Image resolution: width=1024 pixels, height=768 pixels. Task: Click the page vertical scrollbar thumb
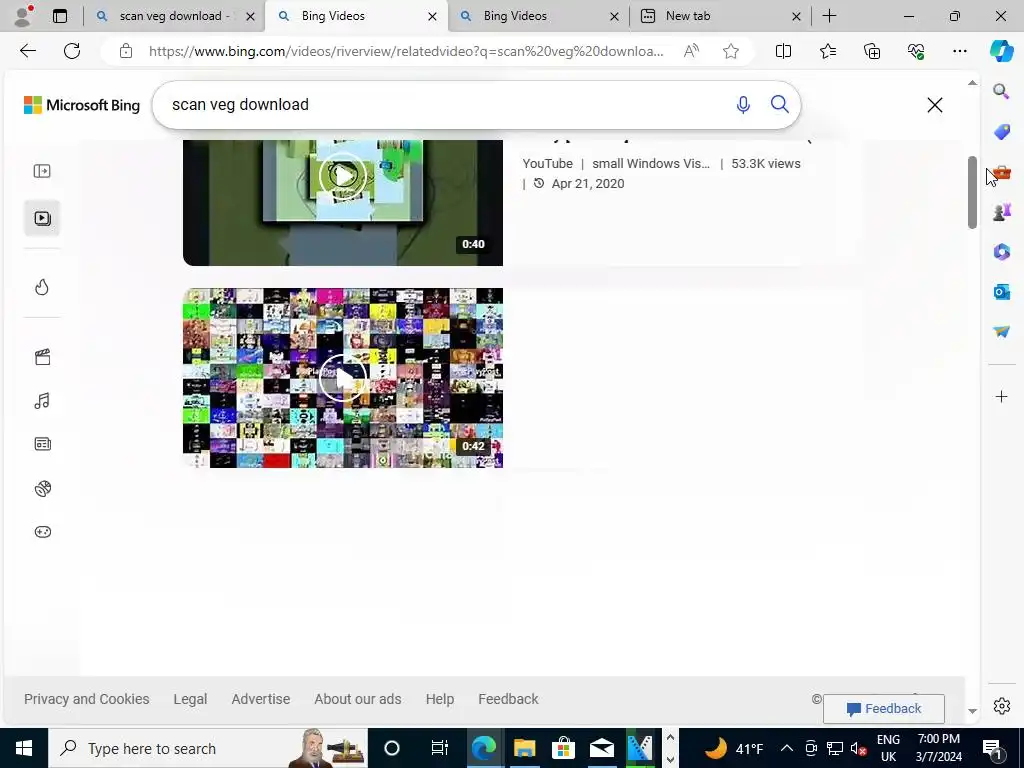(972, 193)
